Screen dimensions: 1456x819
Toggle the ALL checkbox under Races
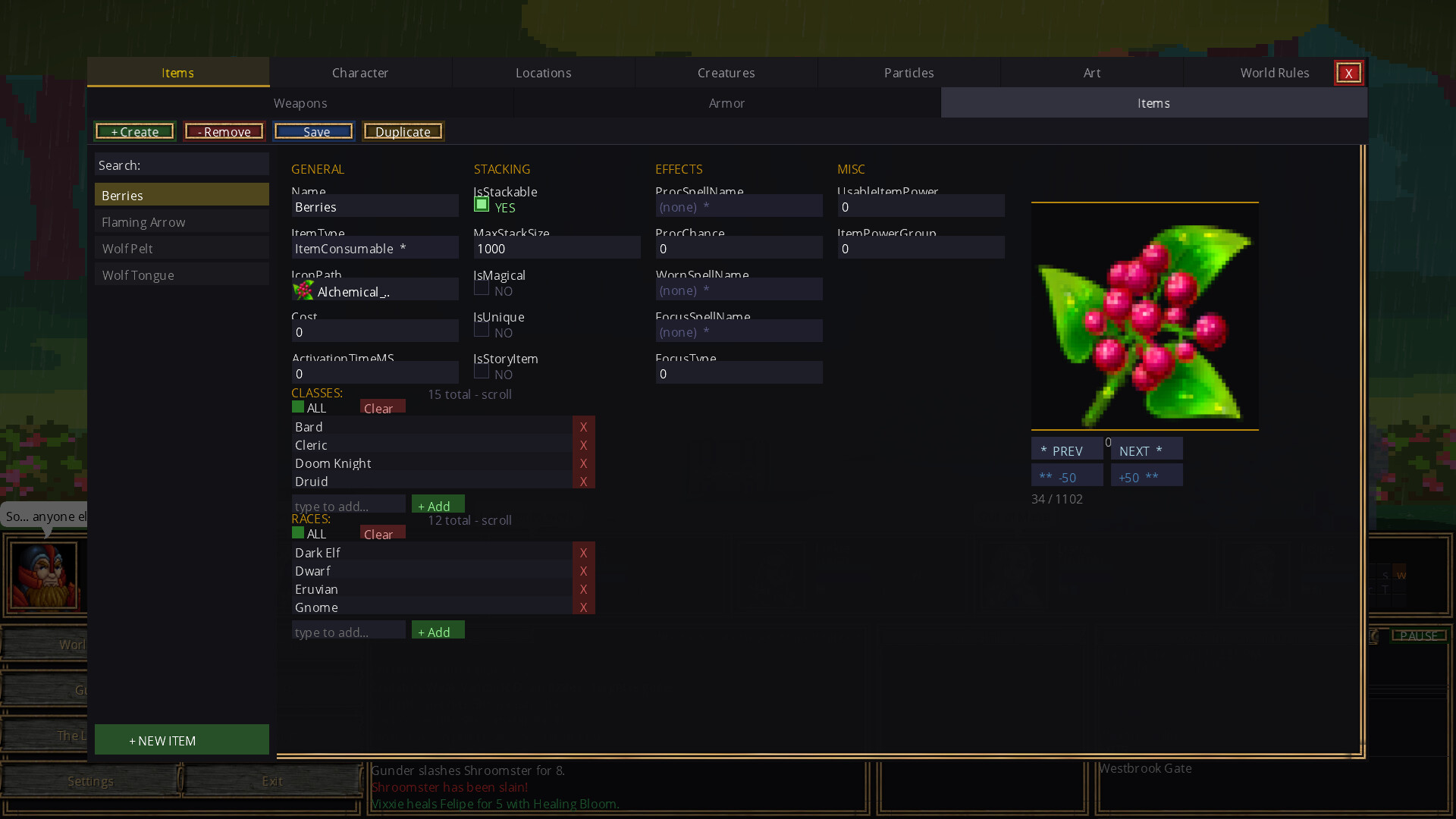click(x=298, y=533)
